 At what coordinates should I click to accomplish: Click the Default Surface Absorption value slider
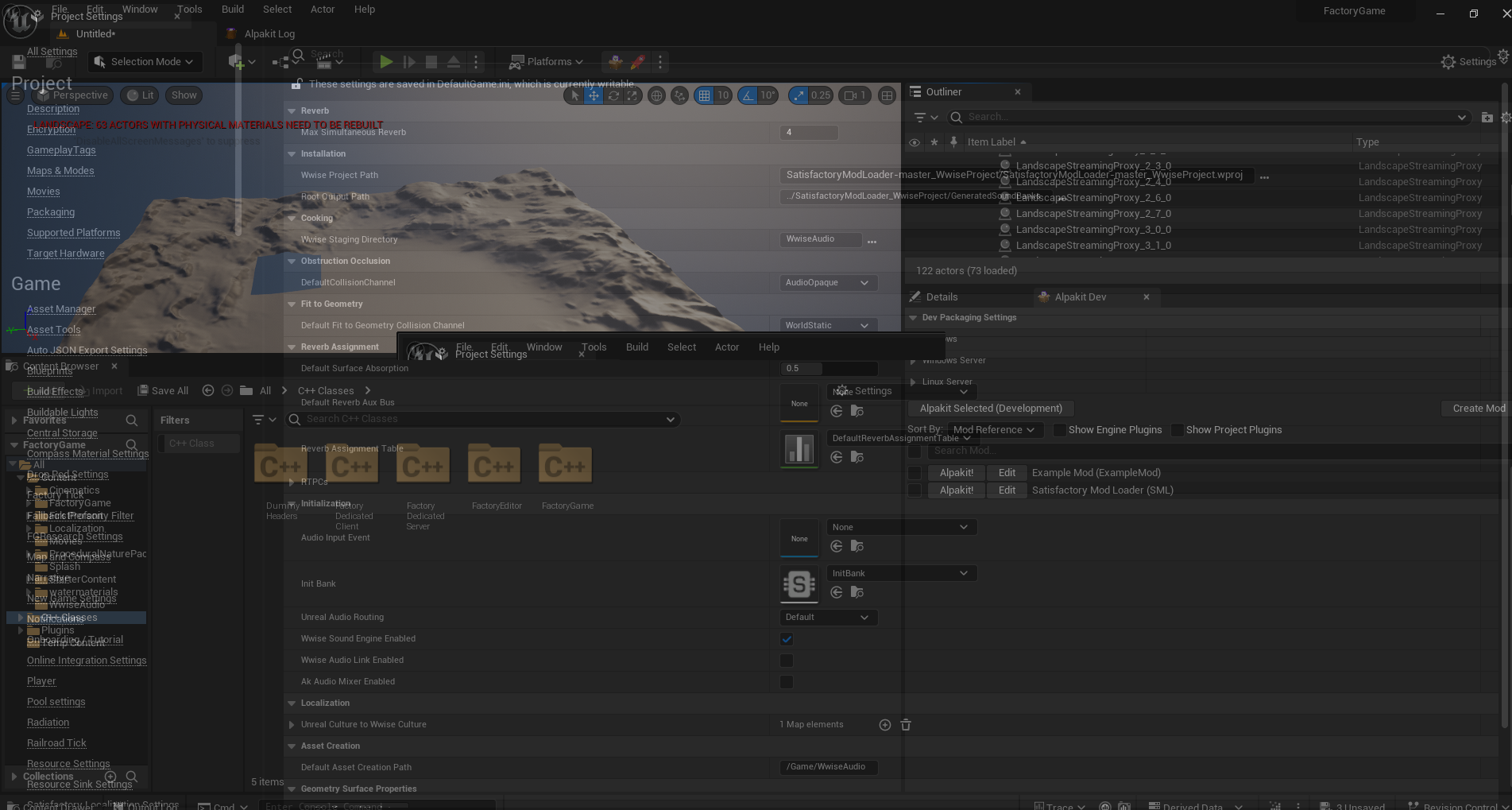pos(829,369)
